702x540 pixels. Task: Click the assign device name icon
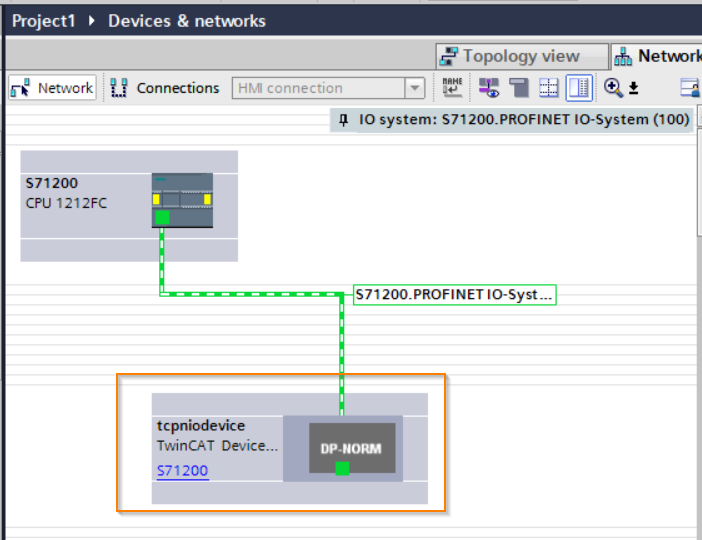[452, 87]
